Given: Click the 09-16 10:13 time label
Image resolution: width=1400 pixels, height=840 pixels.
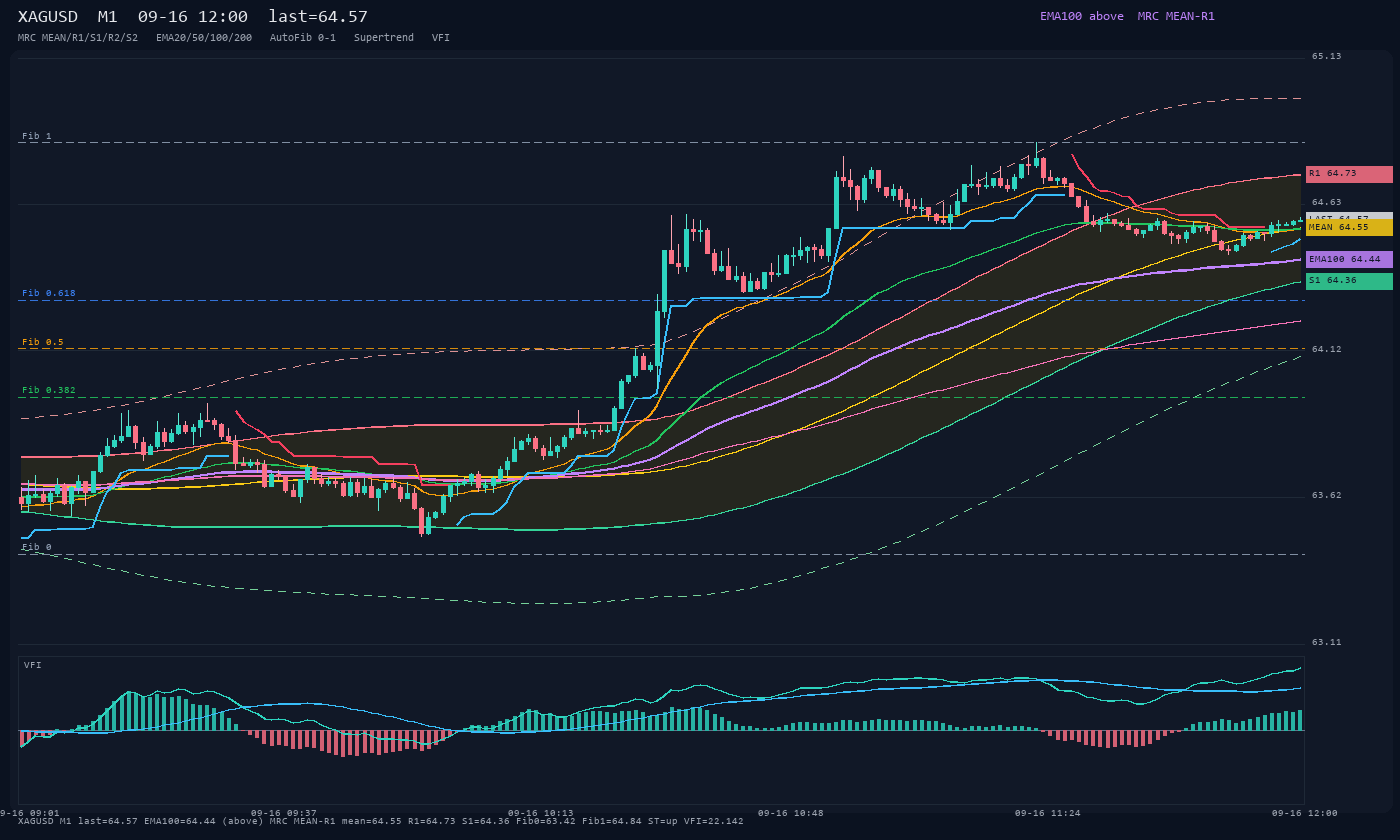Looking at the screenshot, I should pos(541,813).
